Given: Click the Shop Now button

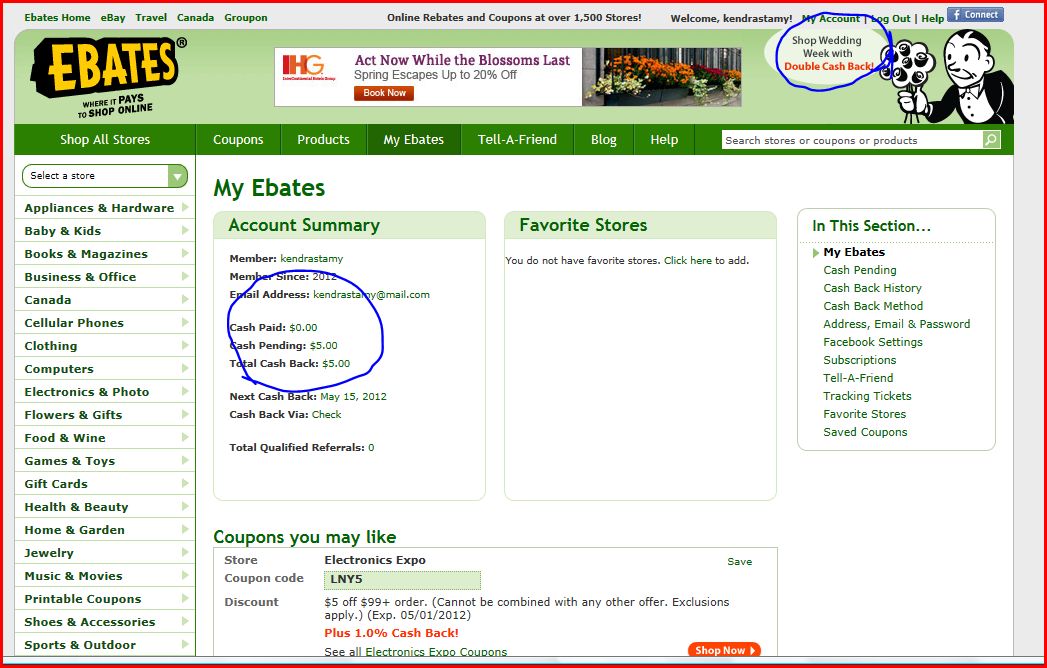Looking at the screenshot, I should (x=724, y=650).
